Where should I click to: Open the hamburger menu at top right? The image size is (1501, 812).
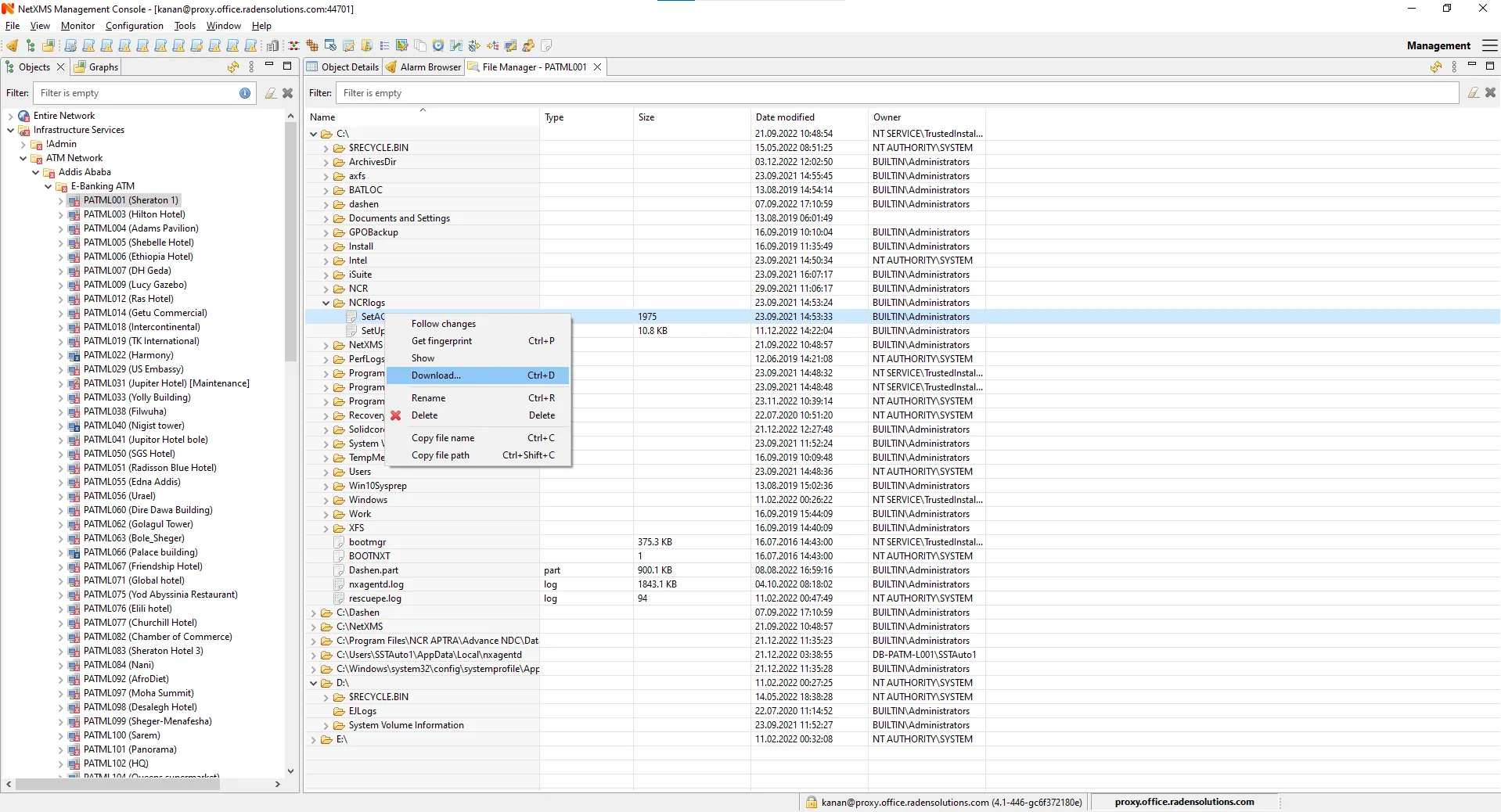1490,45
